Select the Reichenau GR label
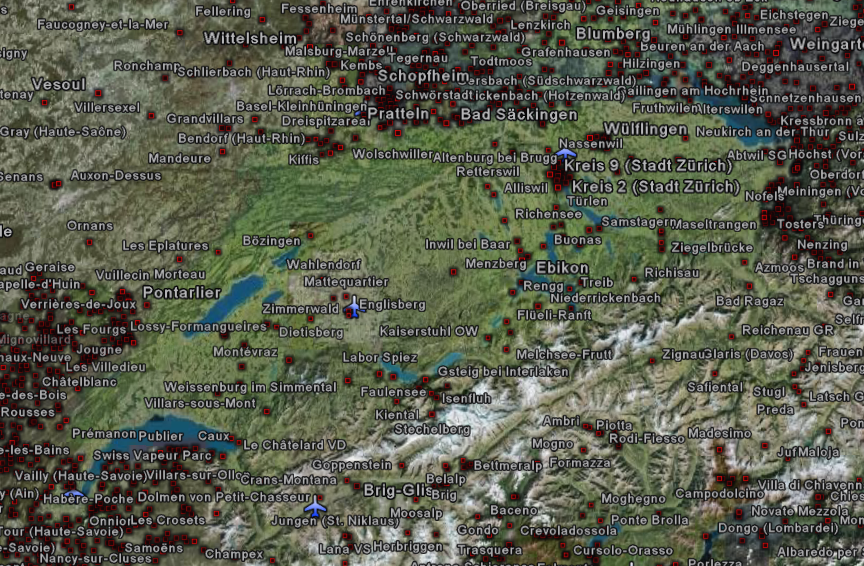Image resolution: width=864 pixels, height=566 pixels. [x=787, y=330]
